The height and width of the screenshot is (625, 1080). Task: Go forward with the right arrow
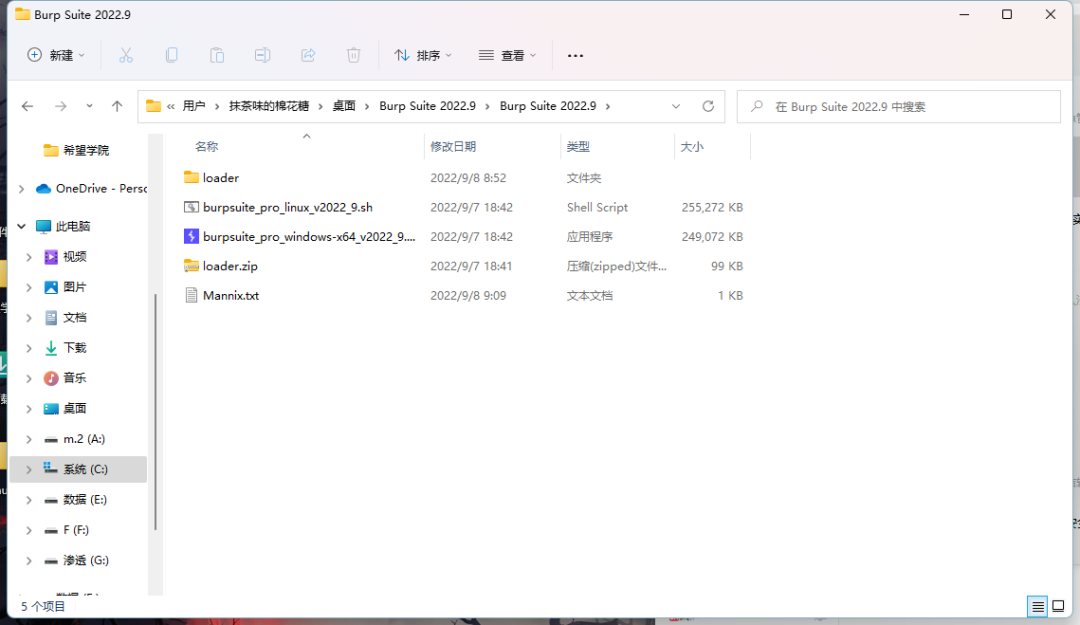pos(61,106)
